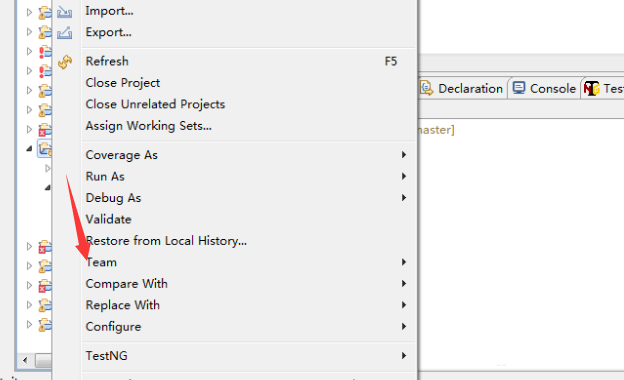Choose Assign Working Sets... entry
624x380 pixels.
click(x=148, y=126)
